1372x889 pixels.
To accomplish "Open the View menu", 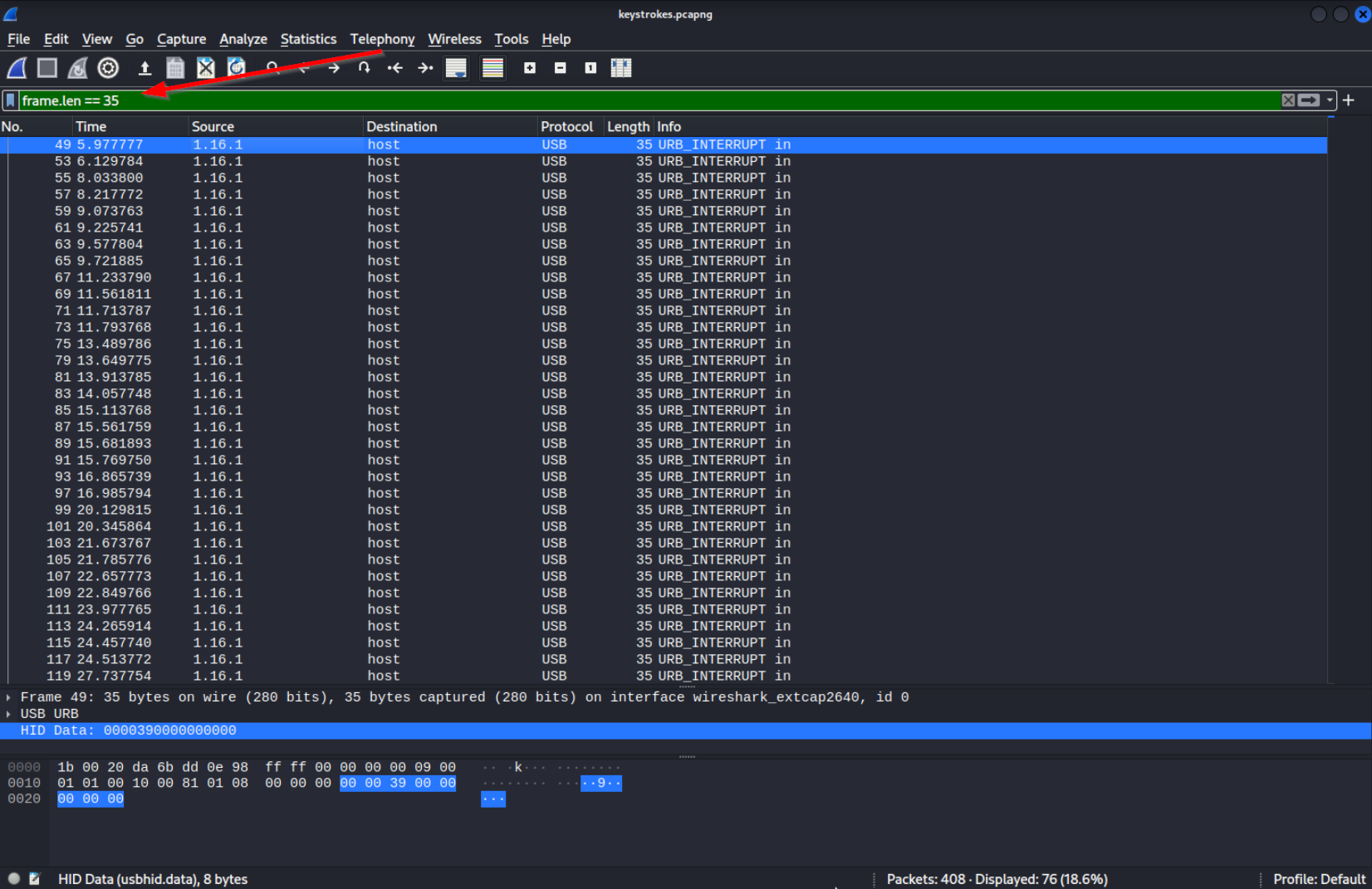I will click(96, 39).
